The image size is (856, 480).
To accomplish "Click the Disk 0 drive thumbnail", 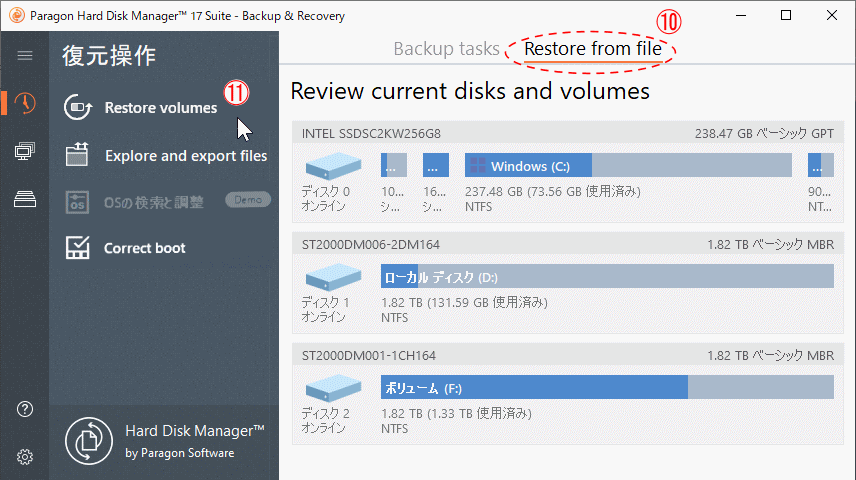I will (x=331, y=165).
